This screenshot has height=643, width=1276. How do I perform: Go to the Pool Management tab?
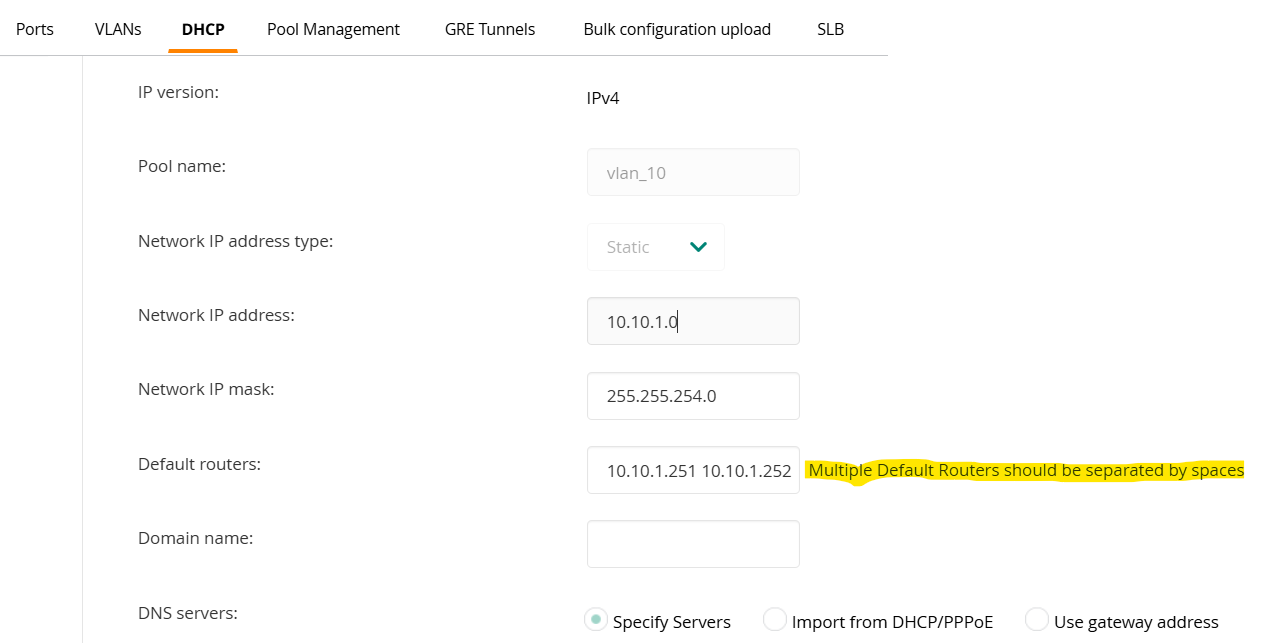(333, 29)
